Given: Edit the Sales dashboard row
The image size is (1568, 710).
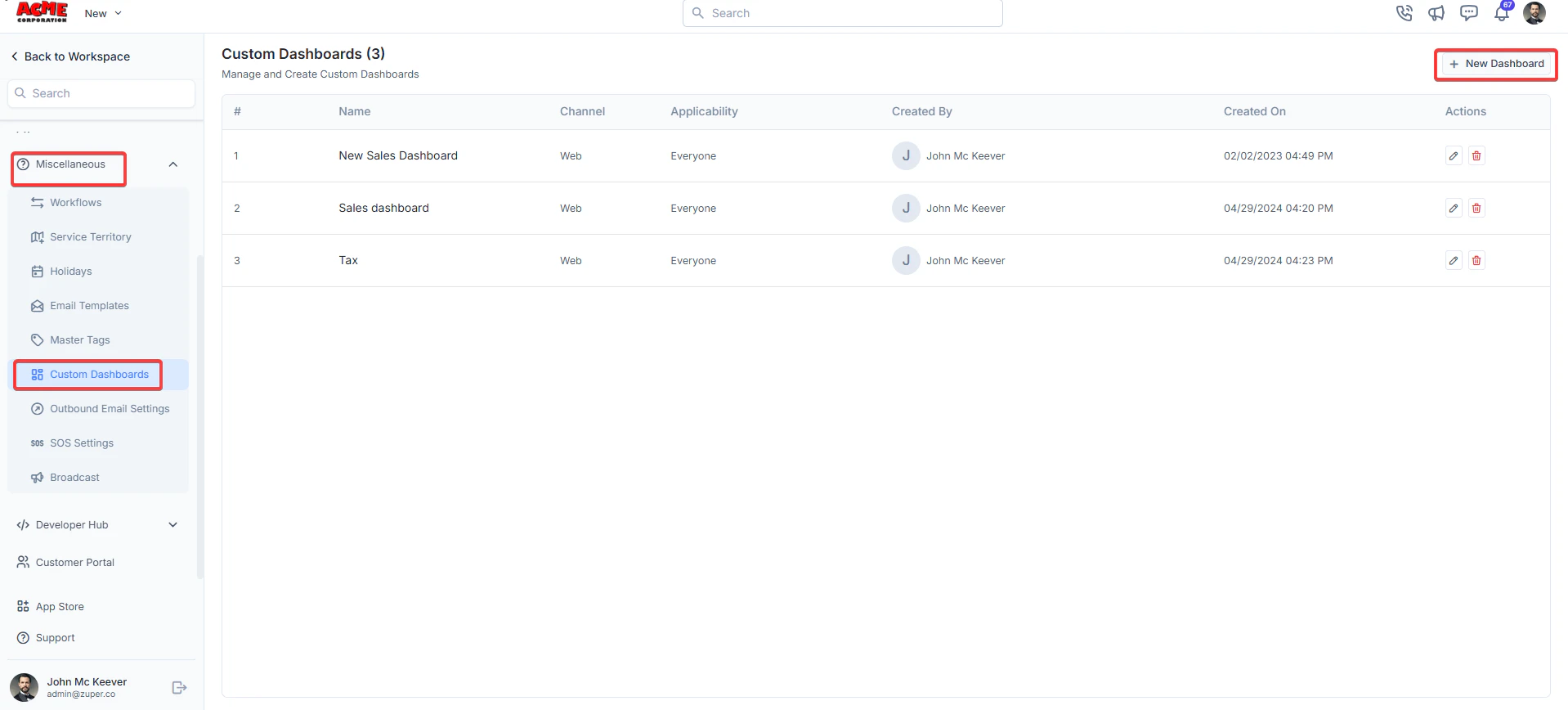Looking at the screenshot, I should (x=1454, y=208).
